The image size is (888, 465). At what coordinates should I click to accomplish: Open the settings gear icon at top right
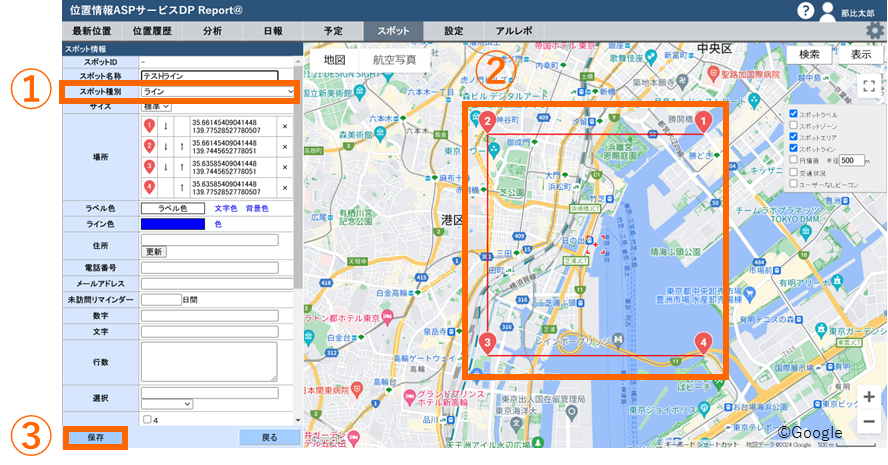click(x=876, y=31)
